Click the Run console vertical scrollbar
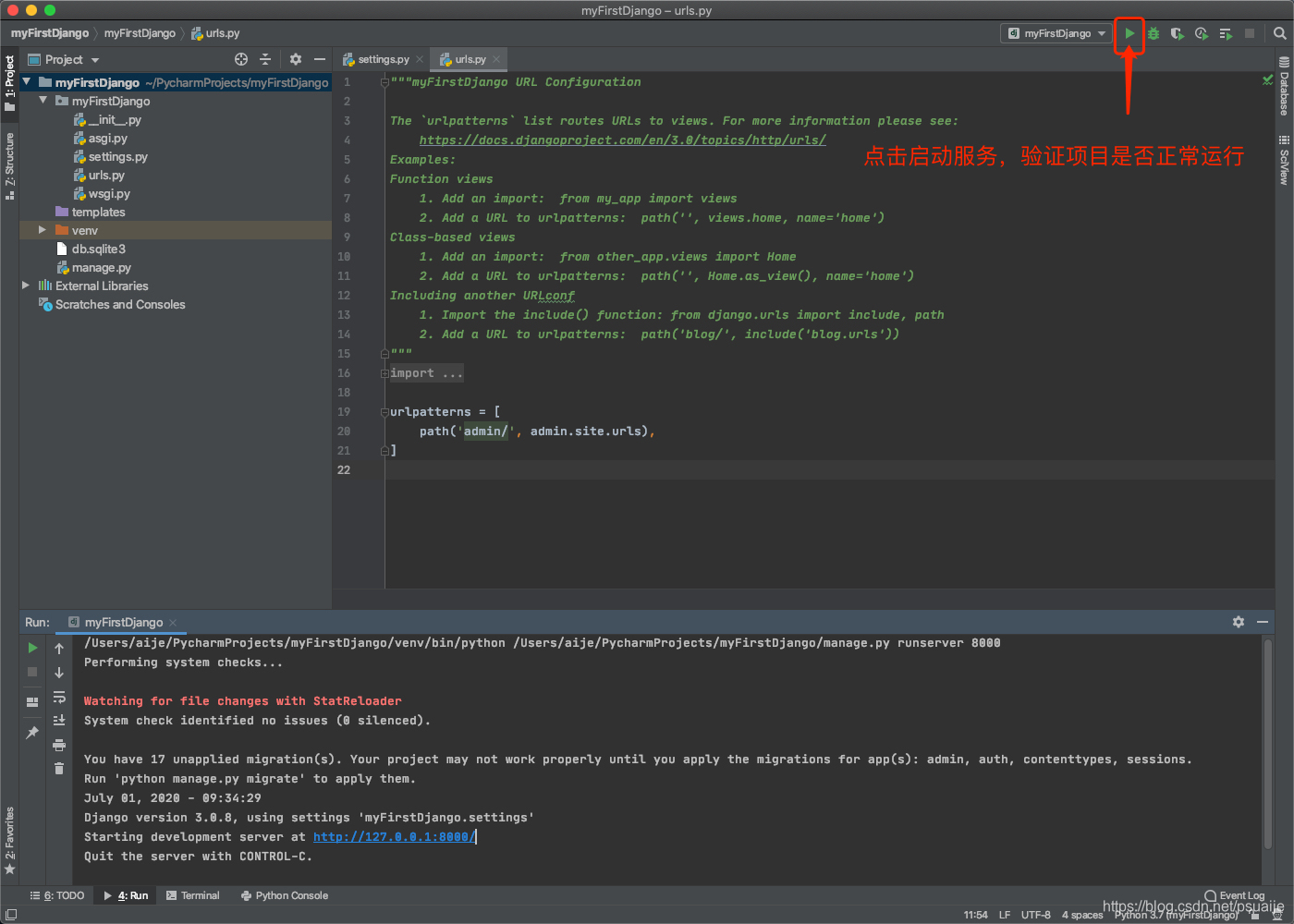The width and height of the screenshot is (1294, 924). pos(1268,744)
